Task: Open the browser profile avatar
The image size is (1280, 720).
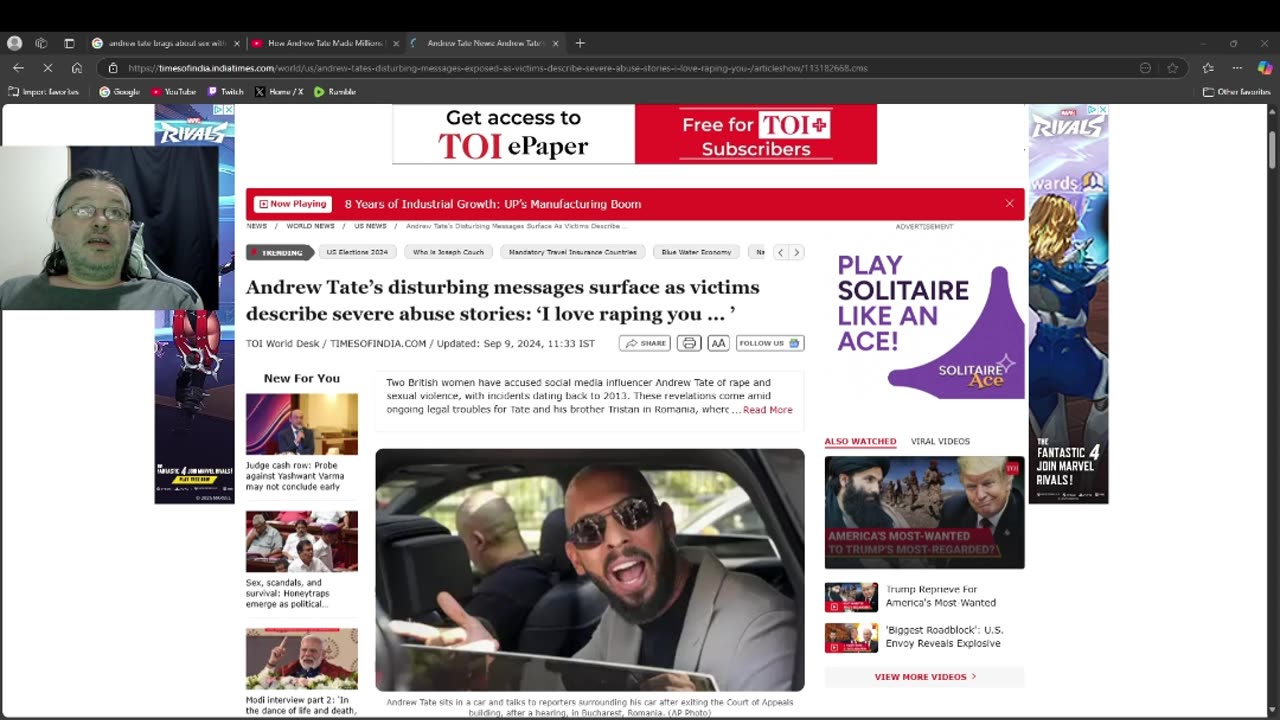Action: pos(14,43)
